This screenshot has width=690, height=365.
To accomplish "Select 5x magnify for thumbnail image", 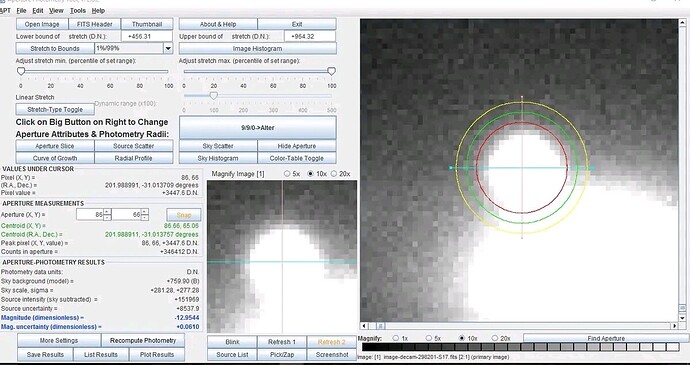I will pyautogui.click(x=287, y=174).
